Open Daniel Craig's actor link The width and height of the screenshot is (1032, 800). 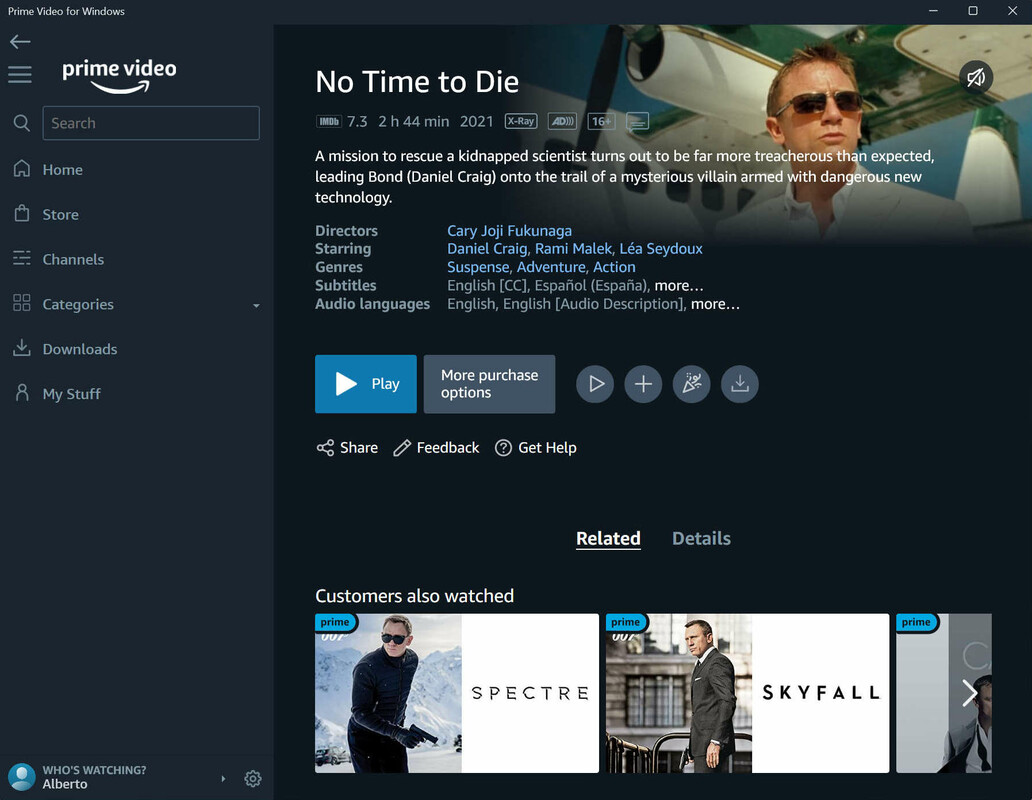487,249
